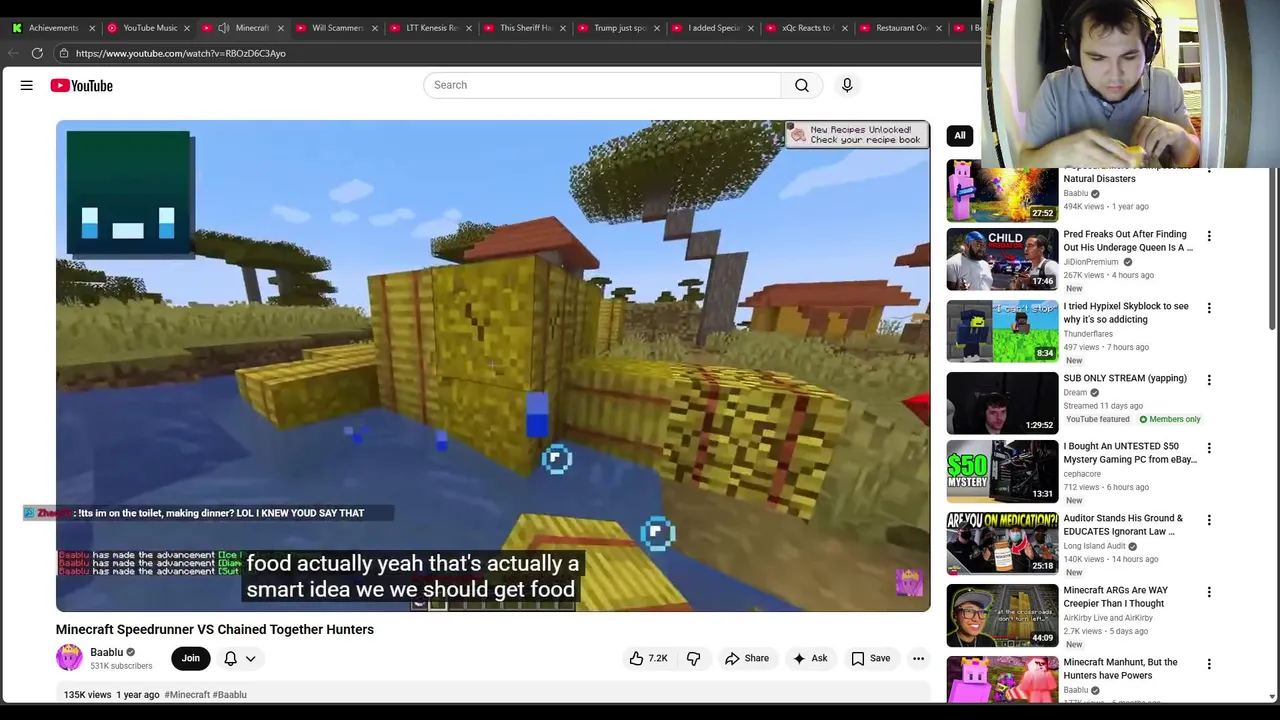Open the YouTube hamburger guide menu
Image resolution: width=1280 pixels, height=720 pixels.
[x=27, y=86]
